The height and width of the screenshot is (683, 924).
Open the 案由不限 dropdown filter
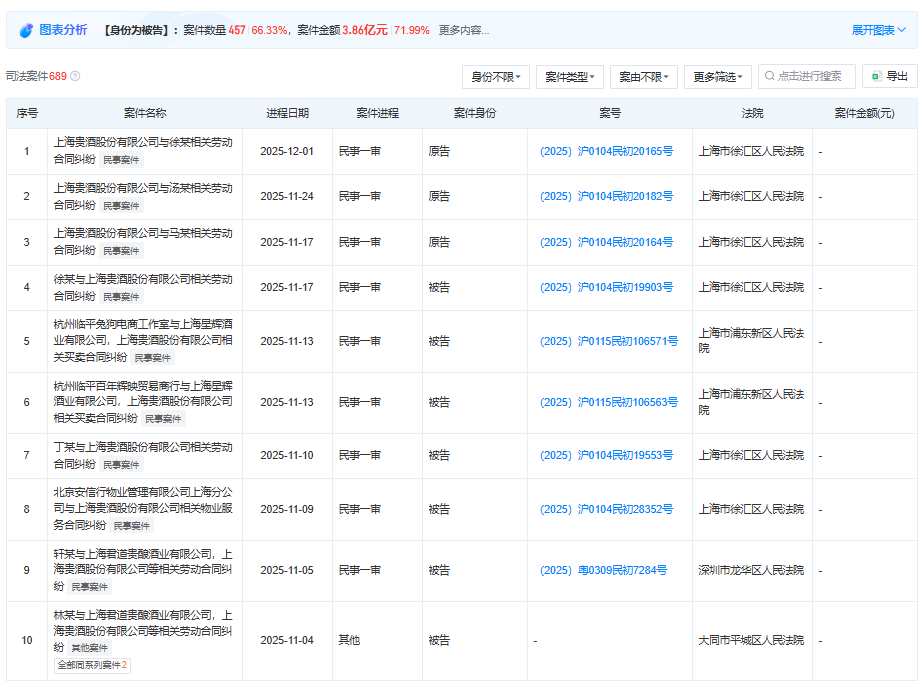pos(644,77)
